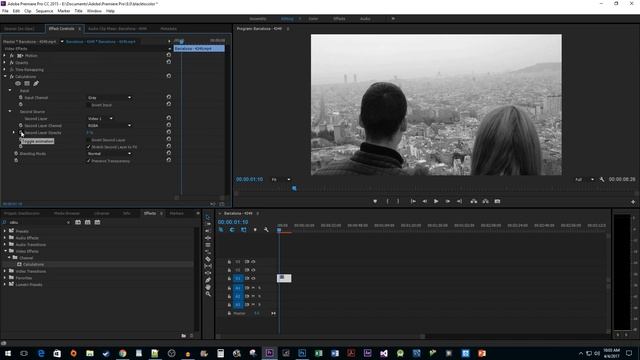This screenshot has height=360, width=640.
Task: Select the Calculations effect in Effects list
Action: pyautogui.click(x=33, y=264)
